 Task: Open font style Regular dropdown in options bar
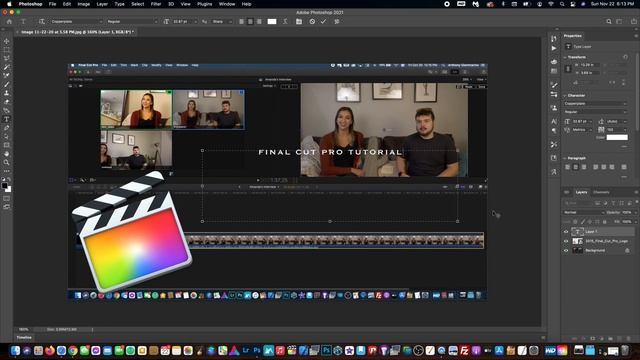[132, 22]
